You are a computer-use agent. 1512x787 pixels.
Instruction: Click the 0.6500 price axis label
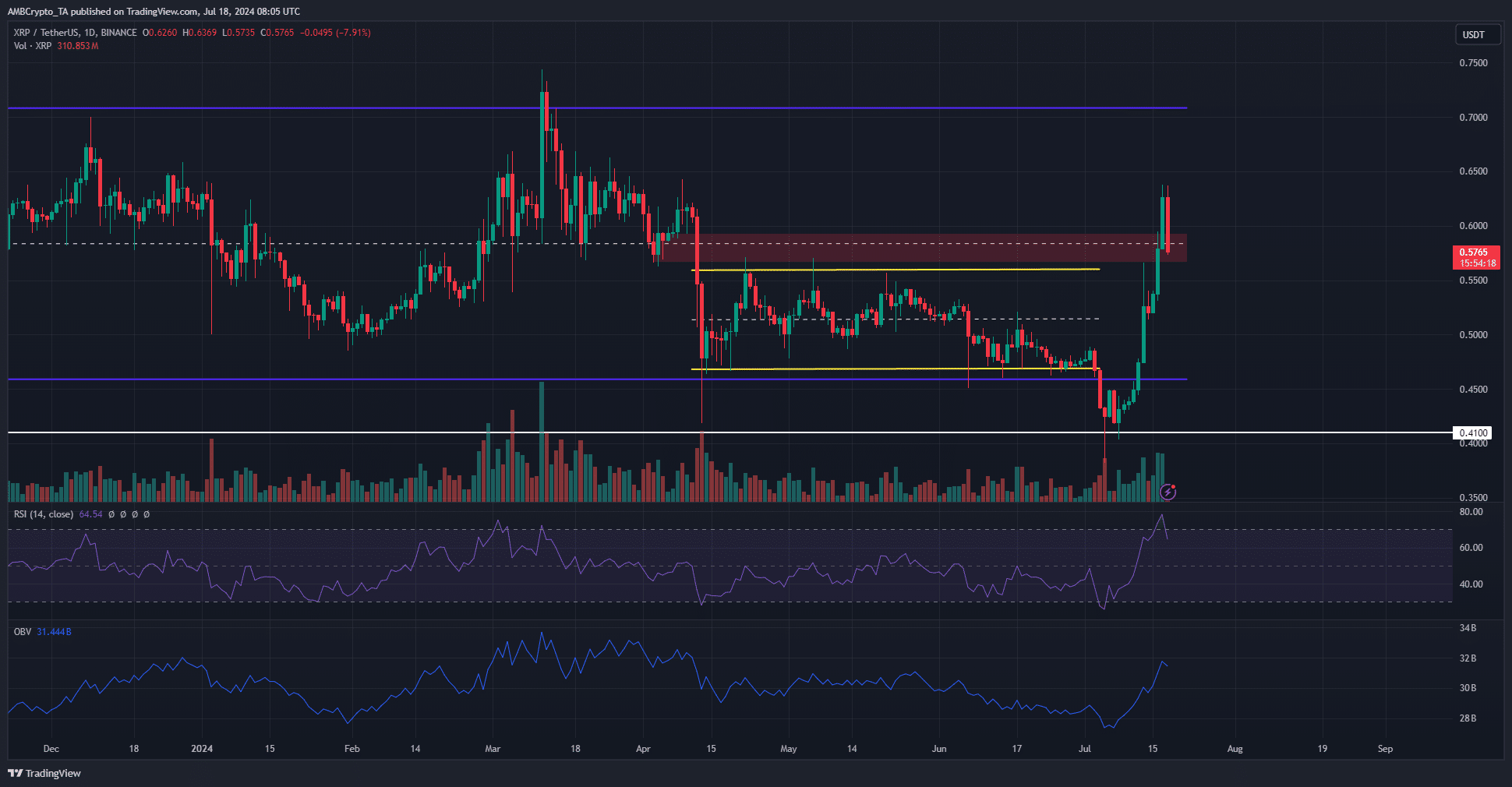tap(1473, 171)
